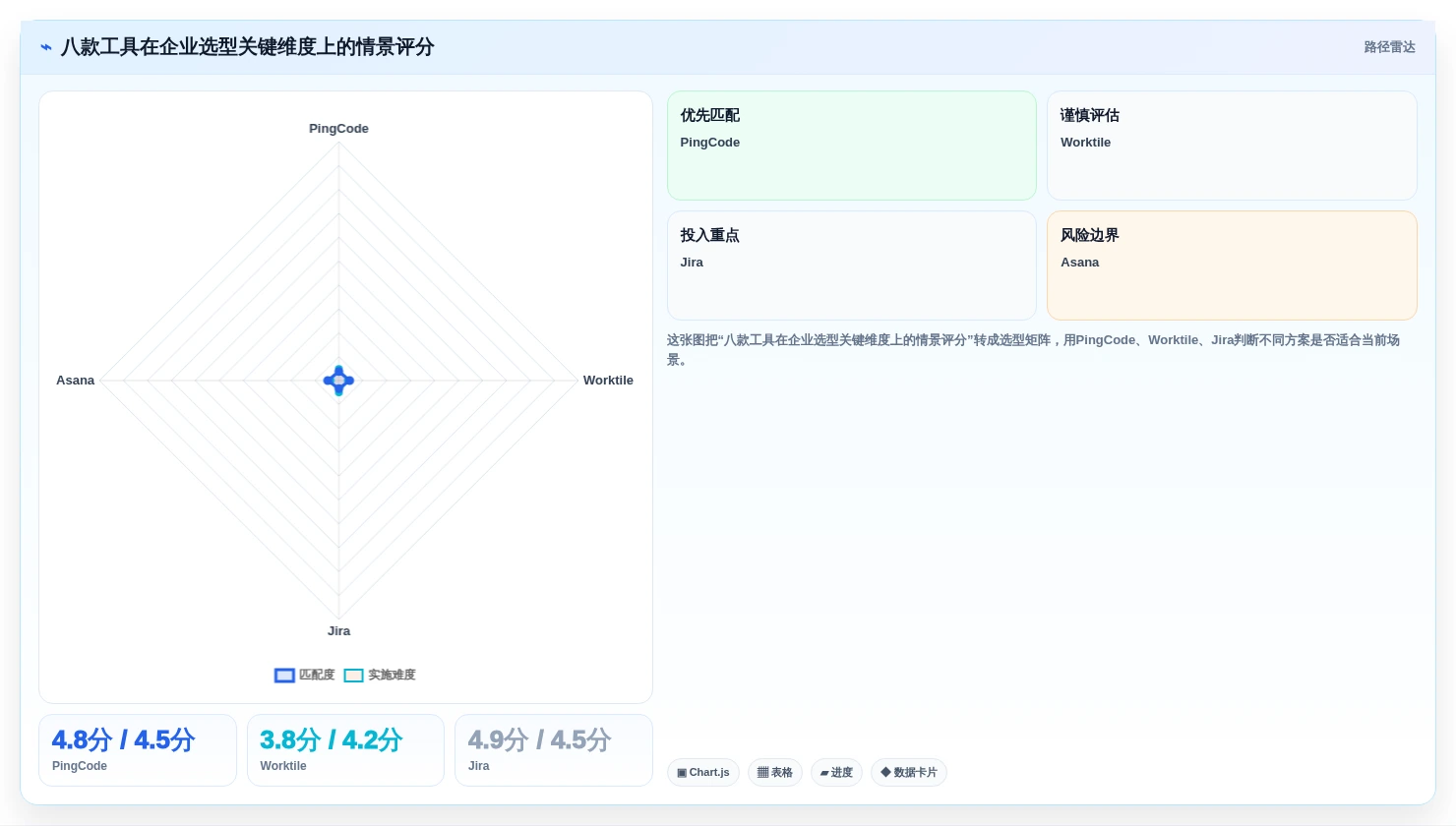The width and height of the screenshot is (1456, 826).
Task: Select the 表格 tag chip
Action: (x=775, y=773)
